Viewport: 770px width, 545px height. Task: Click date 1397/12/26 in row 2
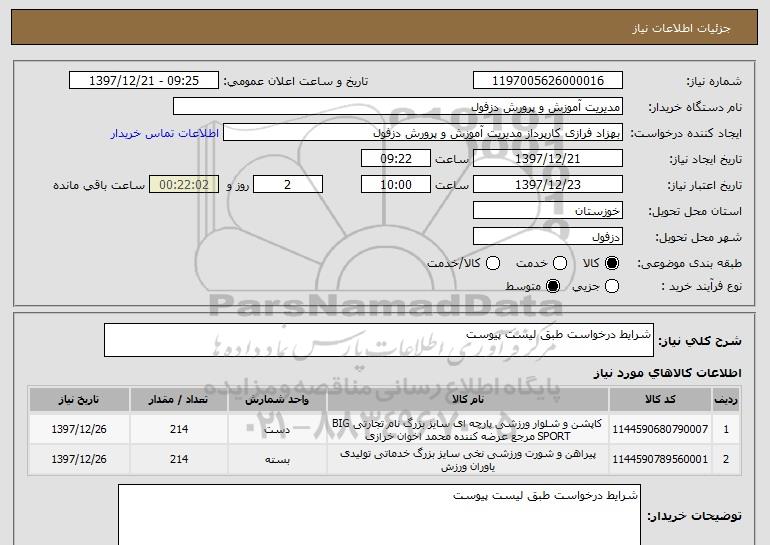click(79, 459)
